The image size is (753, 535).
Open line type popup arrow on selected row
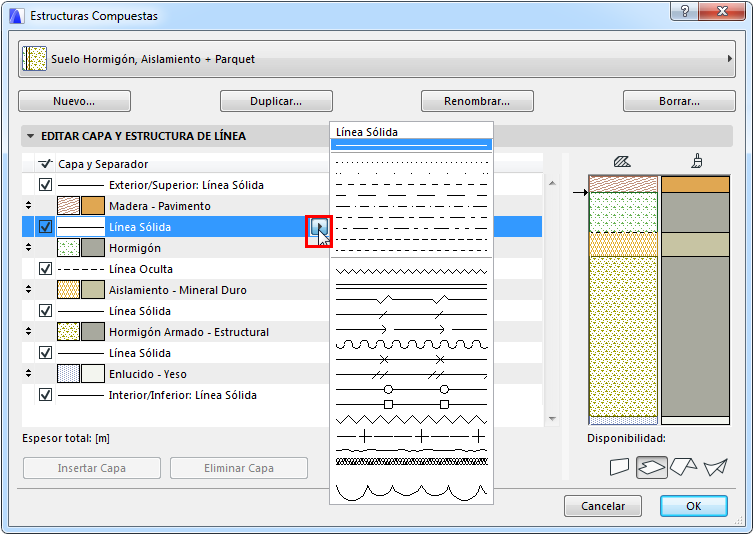point(319,227)
